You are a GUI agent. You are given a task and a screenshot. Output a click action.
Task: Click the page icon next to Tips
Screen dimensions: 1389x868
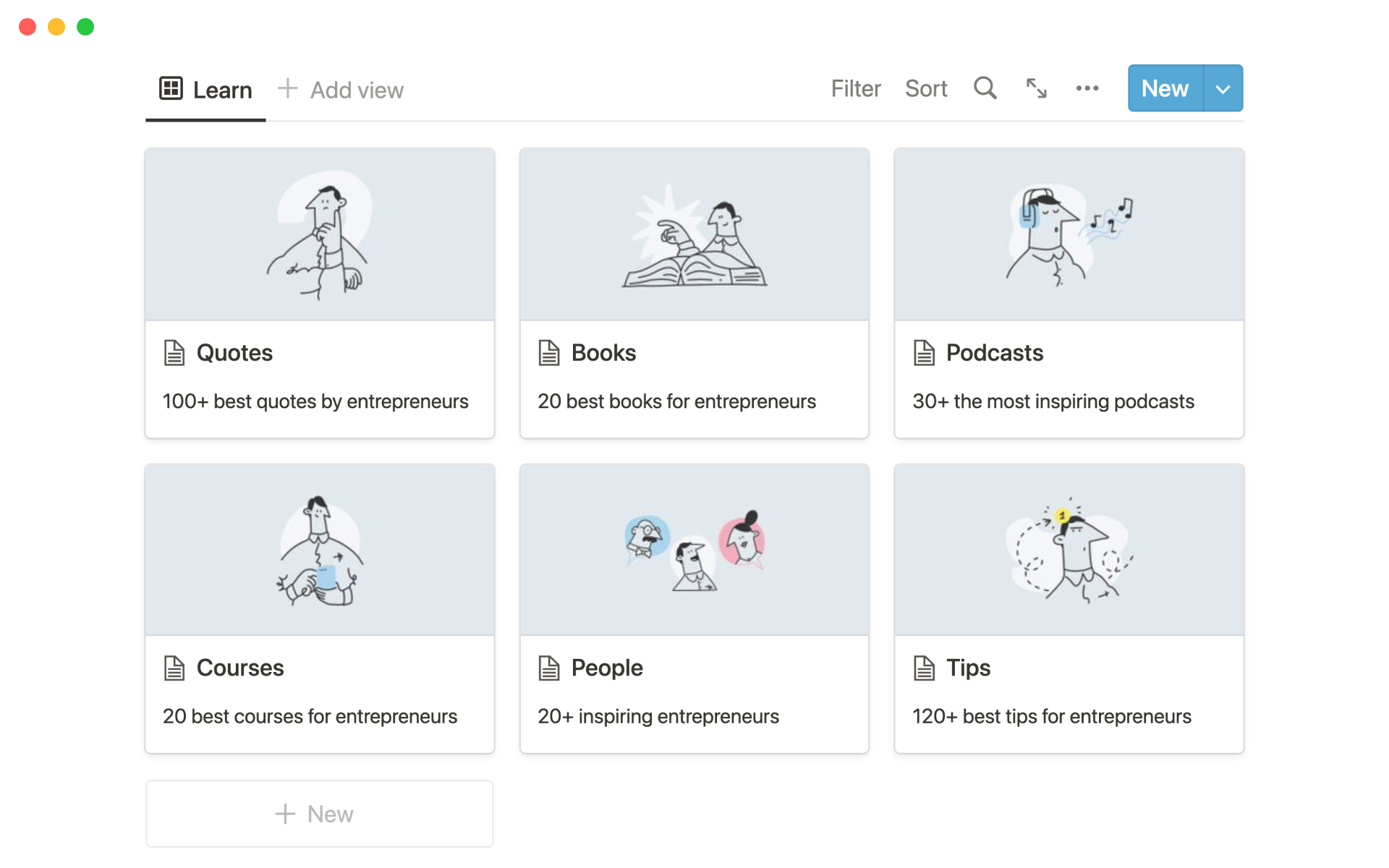924,668
